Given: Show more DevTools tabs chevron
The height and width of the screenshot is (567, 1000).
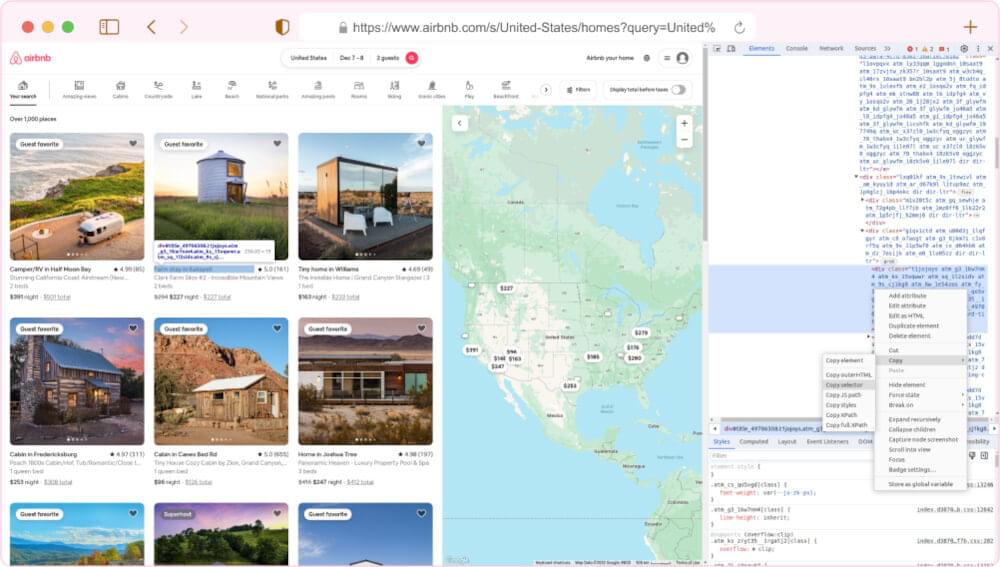Looking at the screenshot, I should click(887, 48).
